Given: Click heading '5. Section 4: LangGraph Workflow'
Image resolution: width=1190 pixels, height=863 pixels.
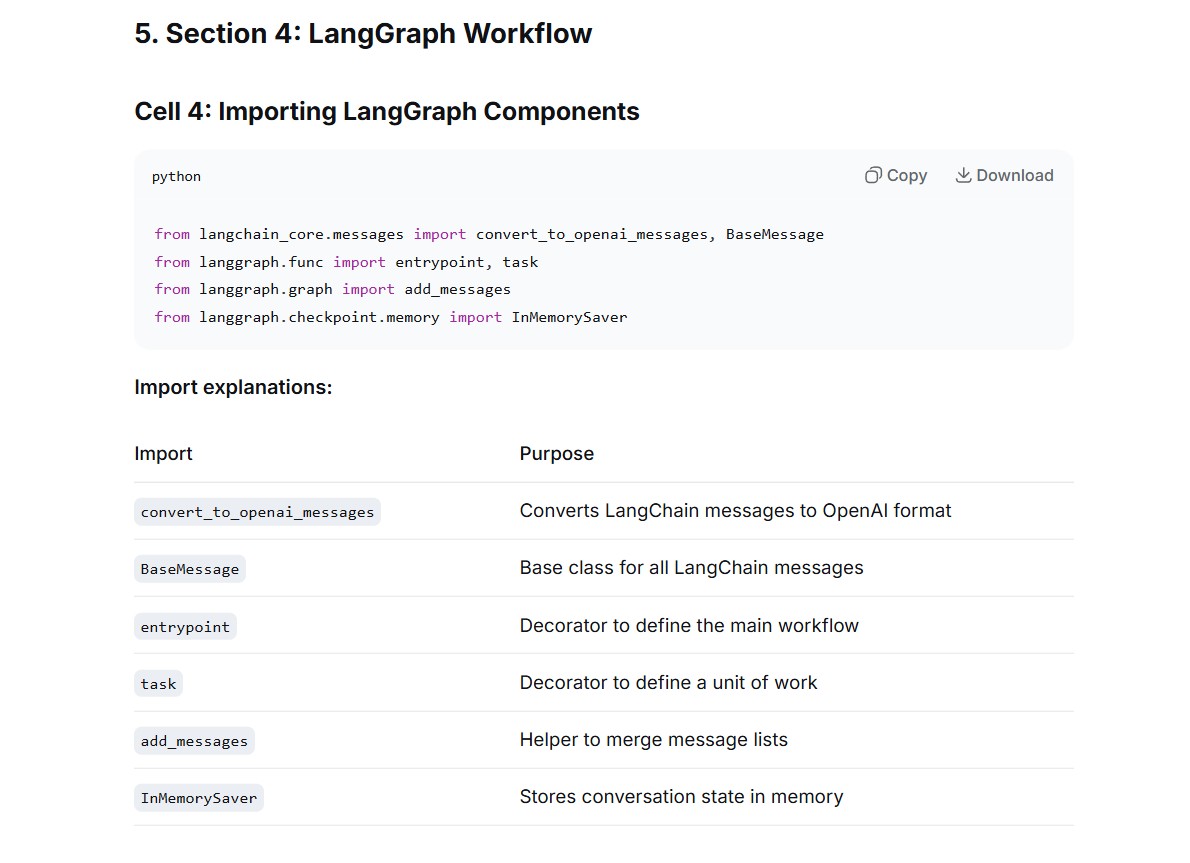Looking at the screenshot, I should pyautogui.click(x=363, y=33).
